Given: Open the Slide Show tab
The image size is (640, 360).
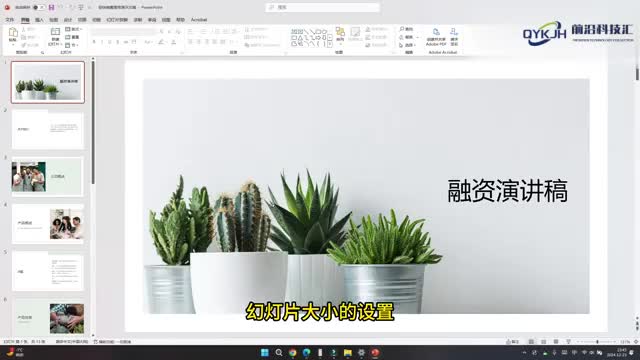Looking at the screenshot, I should (117, 20).
